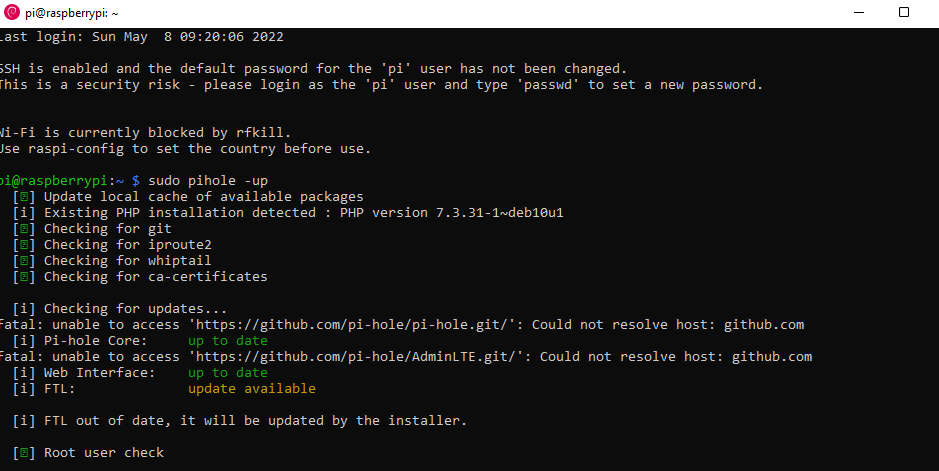Screen dimensions: 939x471
Task: Click the orange 'update available' FTL status
Action: 252,389
